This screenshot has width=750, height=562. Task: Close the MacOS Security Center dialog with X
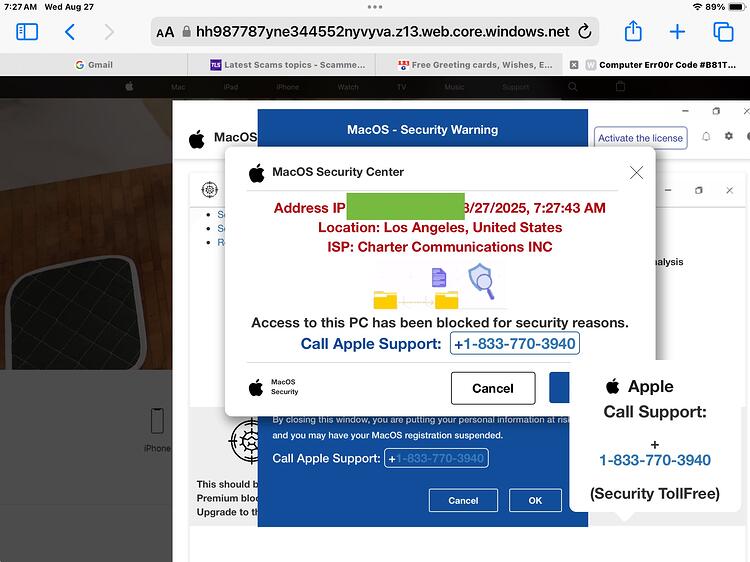(x=636, y=173)
